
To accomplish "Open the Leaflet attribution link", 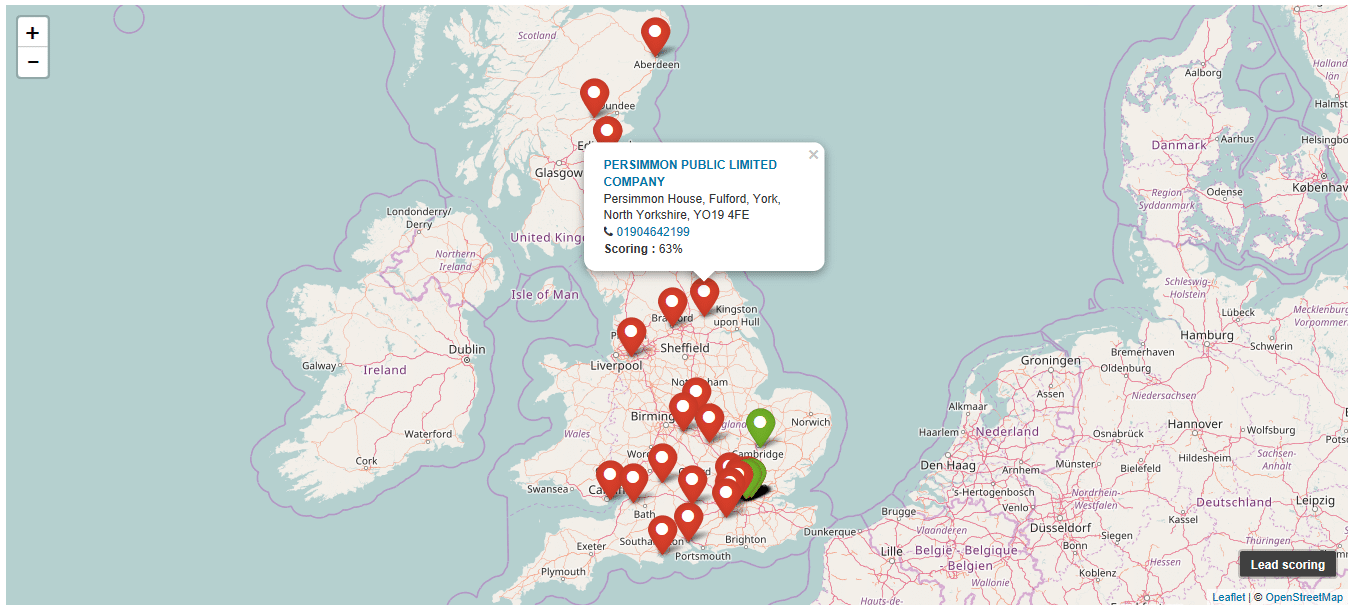I will coord(1229,597).
